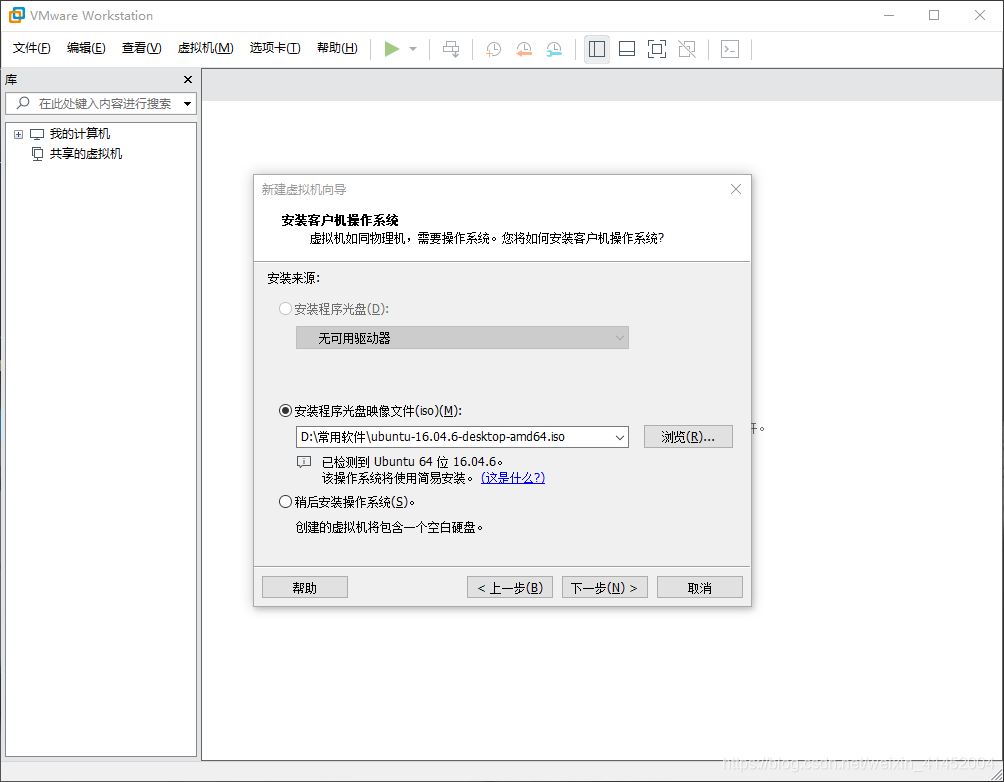Click the Unity mode toolbar icon
Image resolution: width=1004 pixels, height=782 pixels.
[x=686, y=48]
